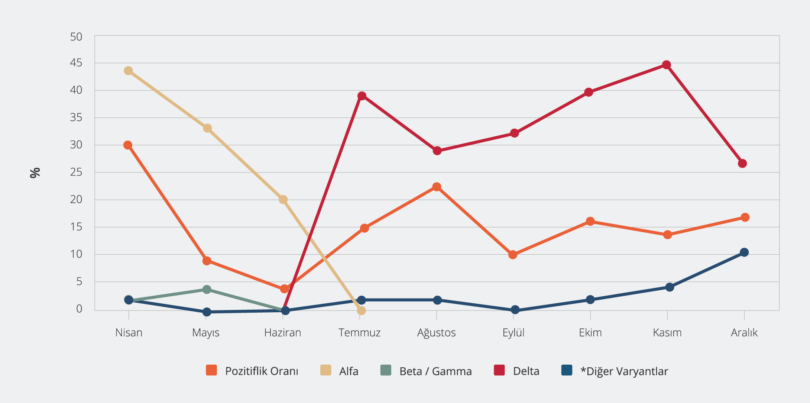
Task: Click the Ekim month label on x-axis
Action: point(590,332)
